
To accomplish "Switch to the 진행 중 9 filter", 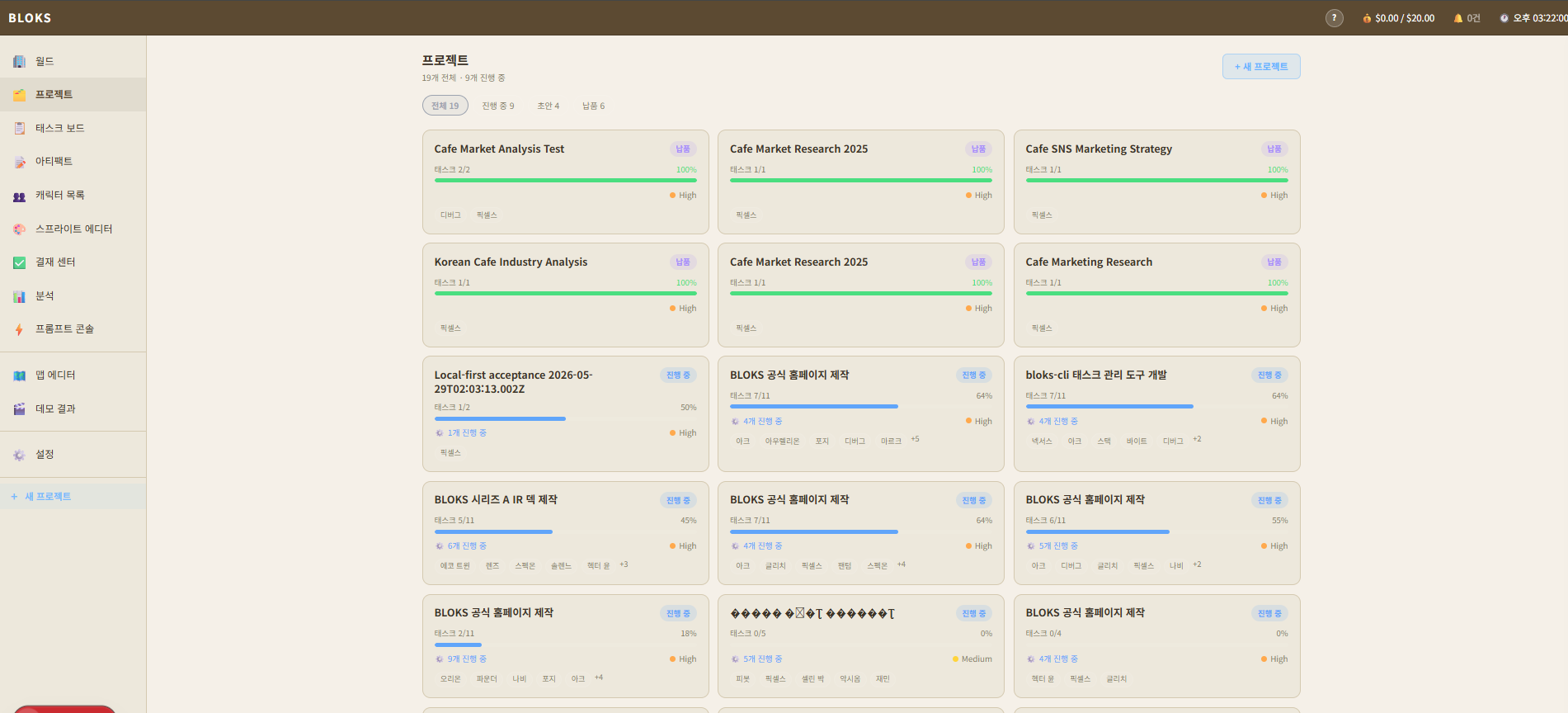I will click(x=498, y=106).
